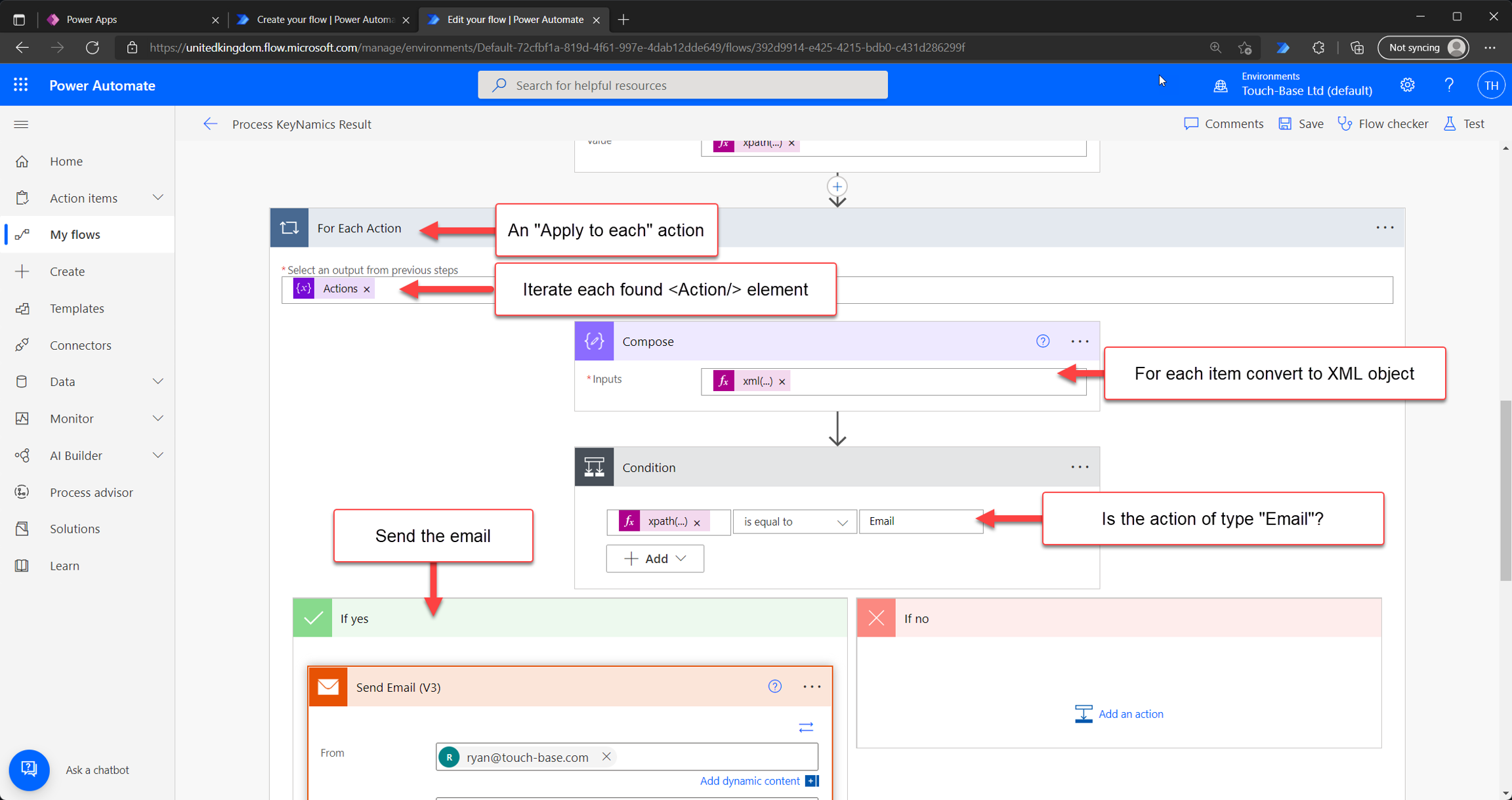Expand the Data navigation section
Viewport: 1512px width, 800px height.
[x=157, y=381]
